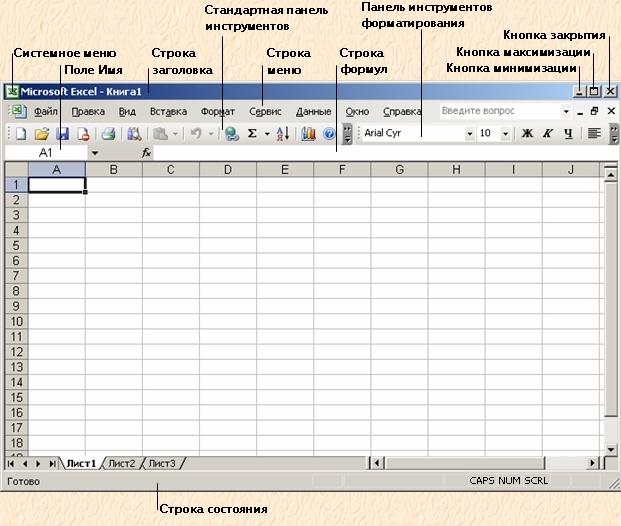Launch the Chart Wizard icon
Viewport: 621px width, 526px height.
click(308, 134)
